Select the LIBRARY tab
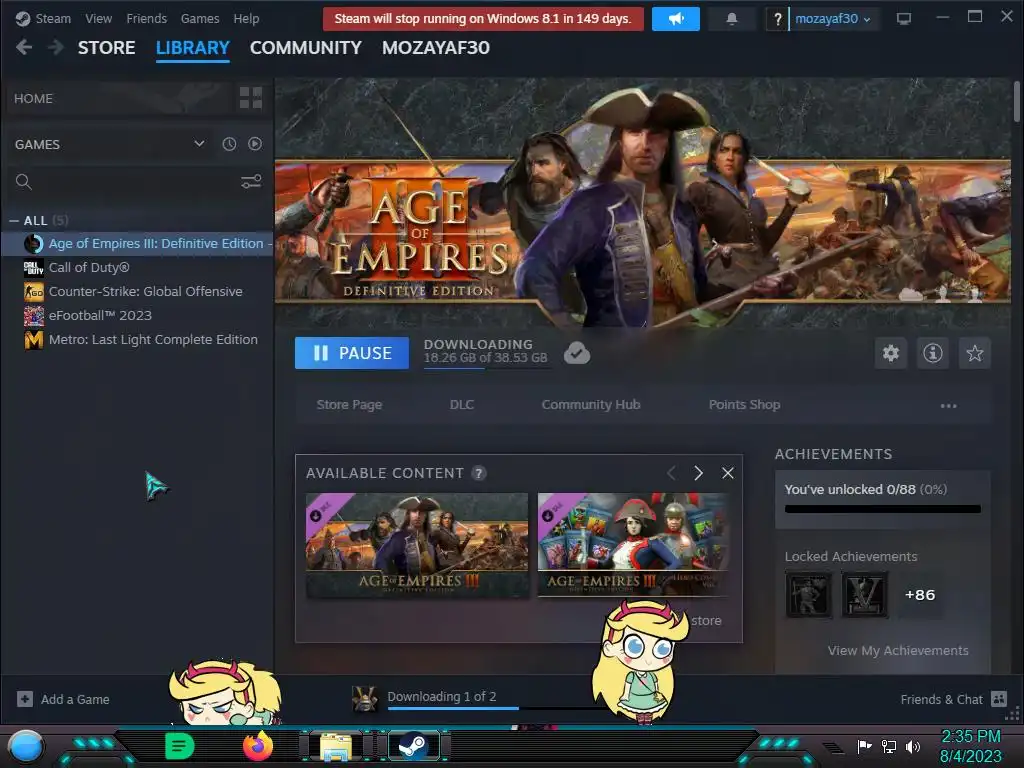 [193, 48]
